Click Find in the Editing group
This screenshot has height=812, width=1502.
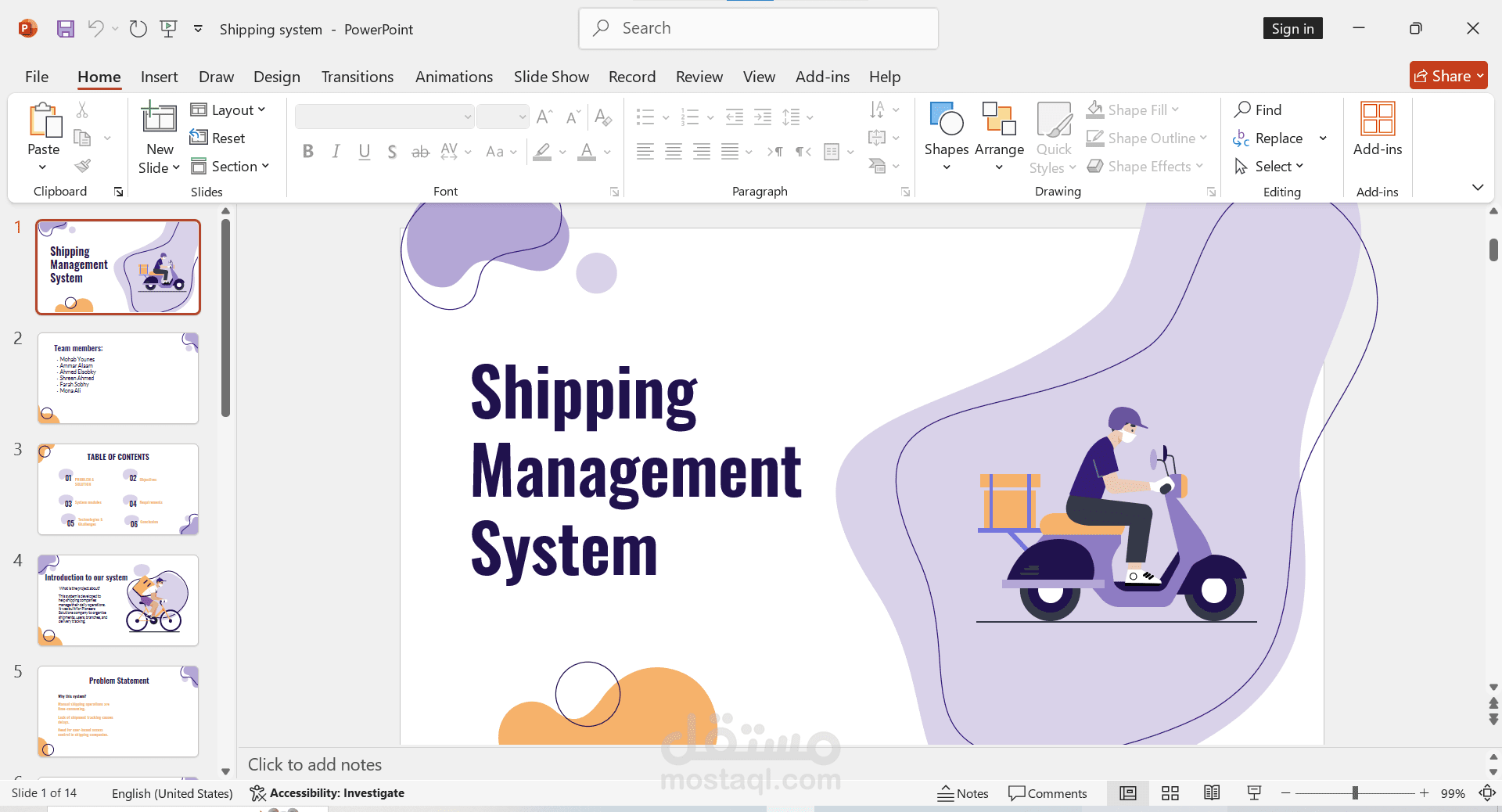click(1258, 110)
